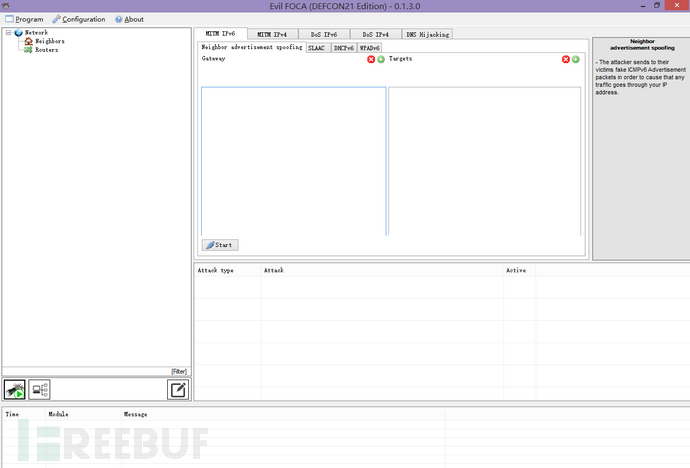690x468 pixels.
Task: Switch to the DoS IPv4 tab
Action: coord(376,34)
